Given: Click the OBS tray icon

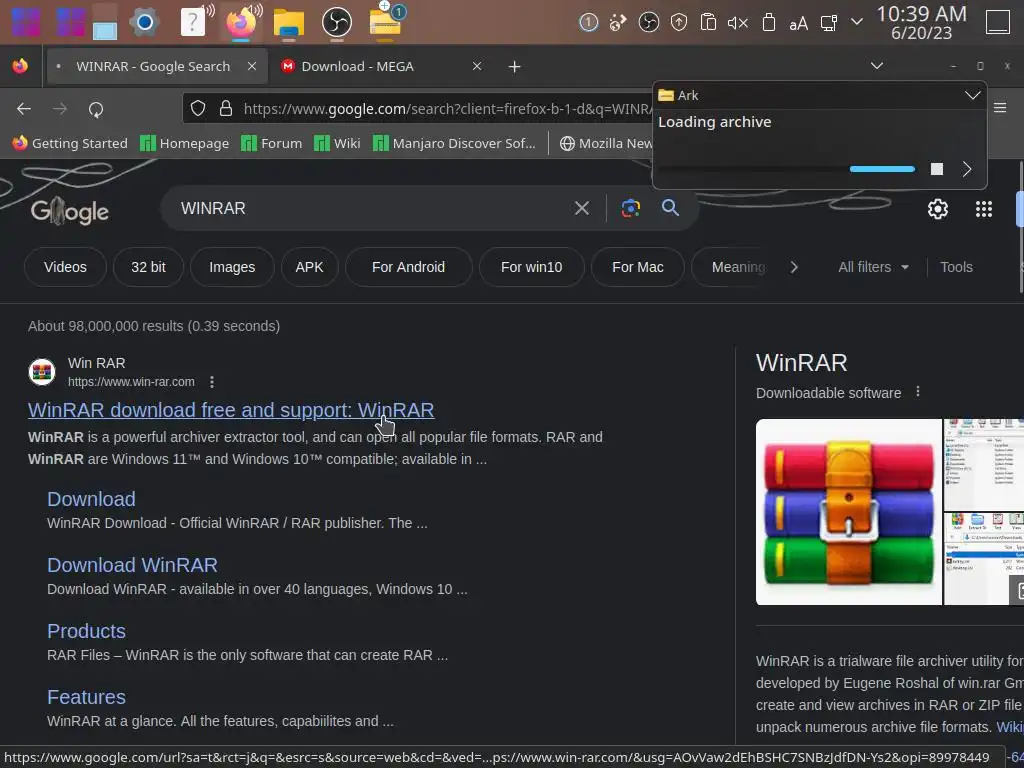Looking at the screenshot, I should 648,23.
